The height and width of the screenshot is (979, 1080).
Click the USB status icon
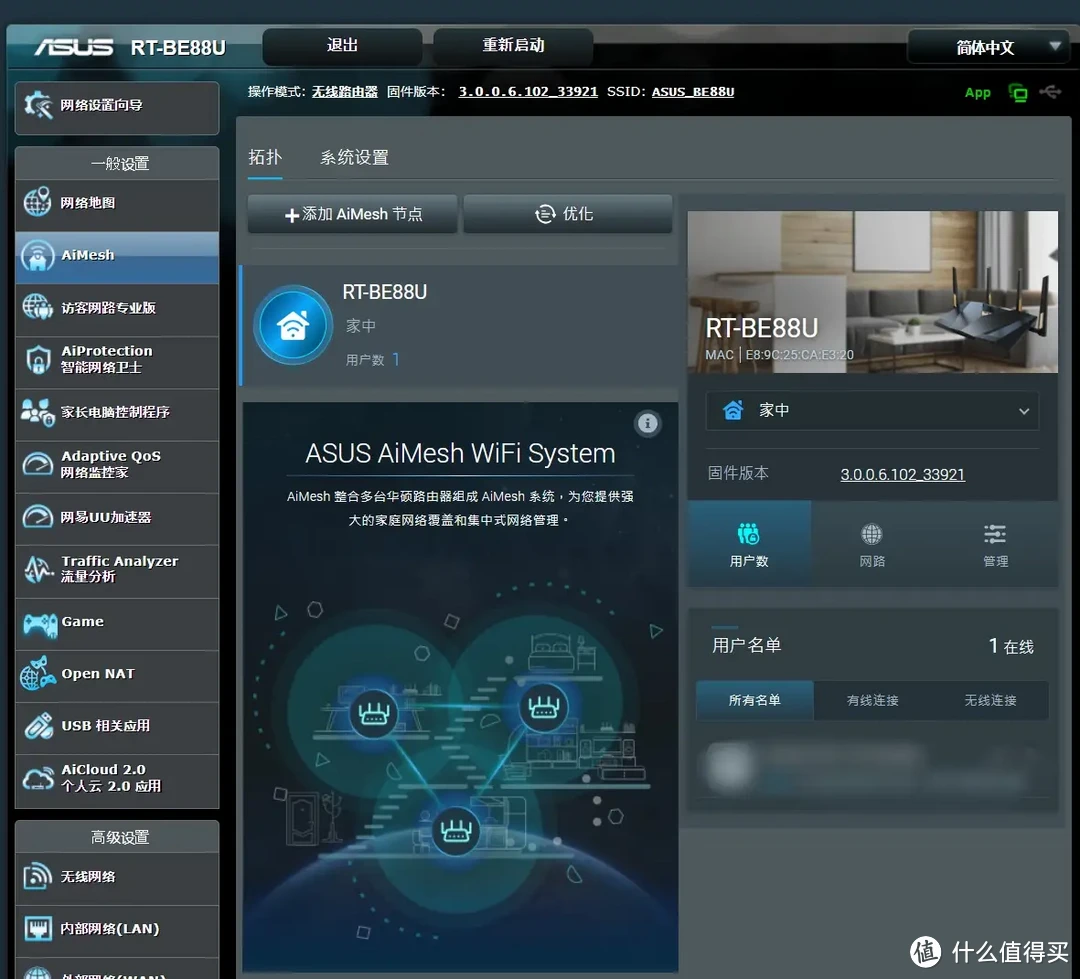coord(1050,92)
